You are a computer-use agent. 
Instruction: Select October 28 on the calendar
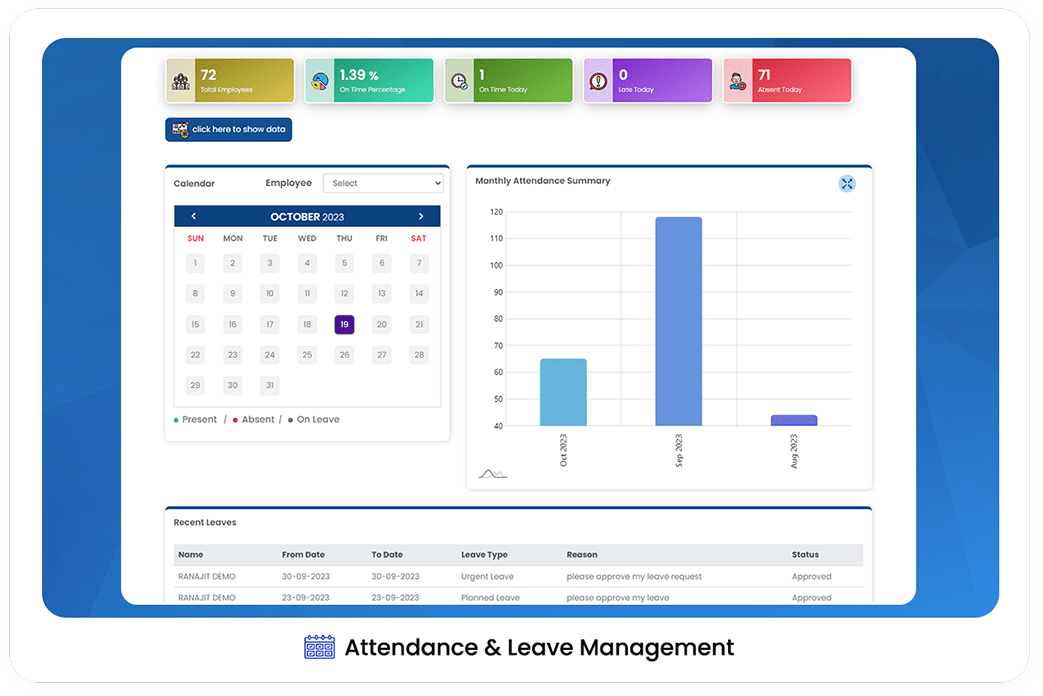419,355
